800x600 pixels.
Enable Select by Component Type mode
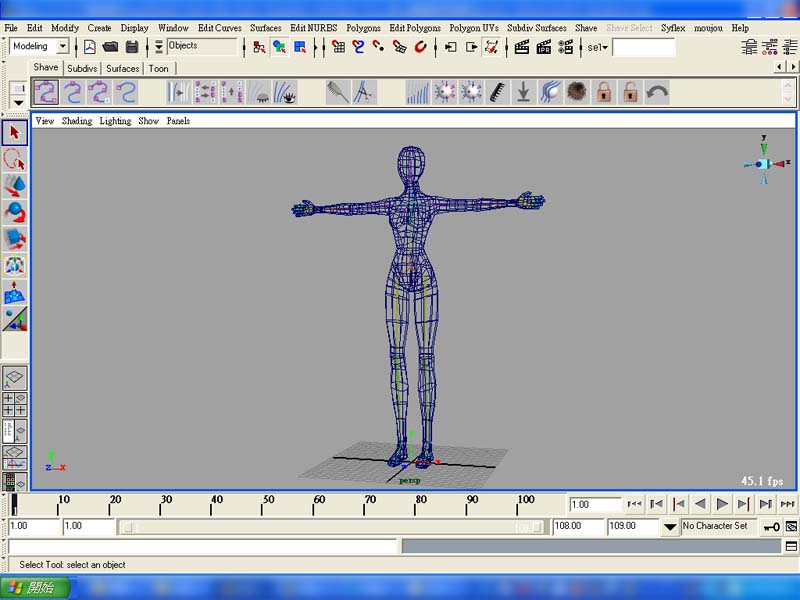click(300, 47)
